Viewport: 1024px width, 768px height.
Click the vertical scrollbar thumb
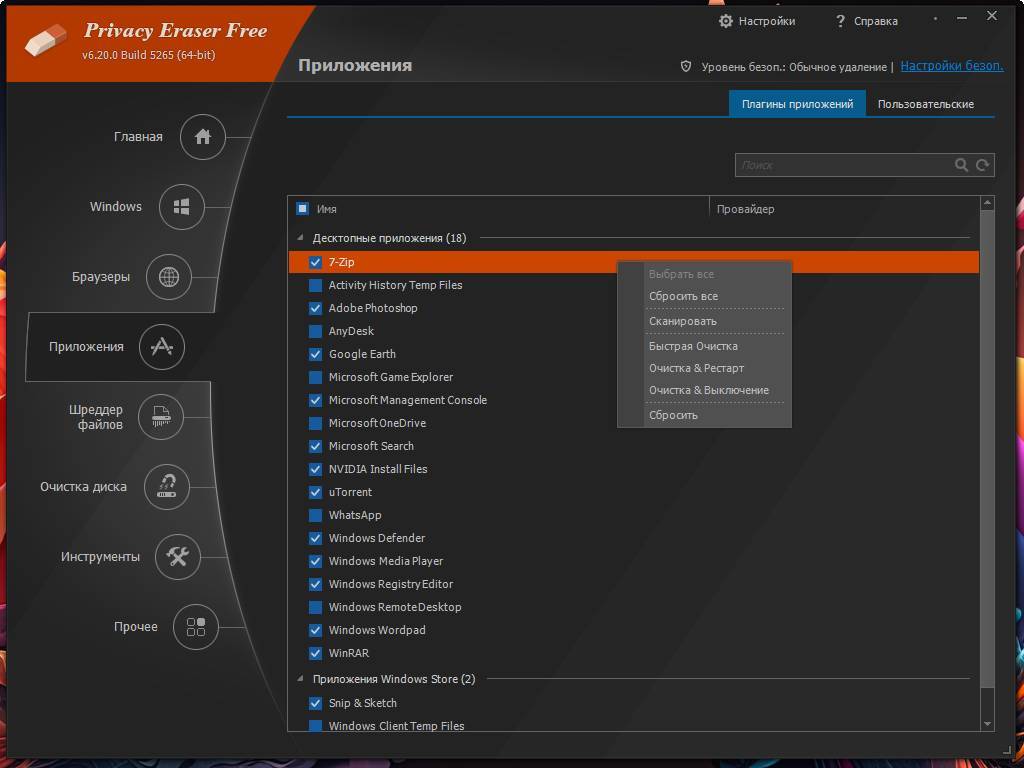(x=987, y=449)
